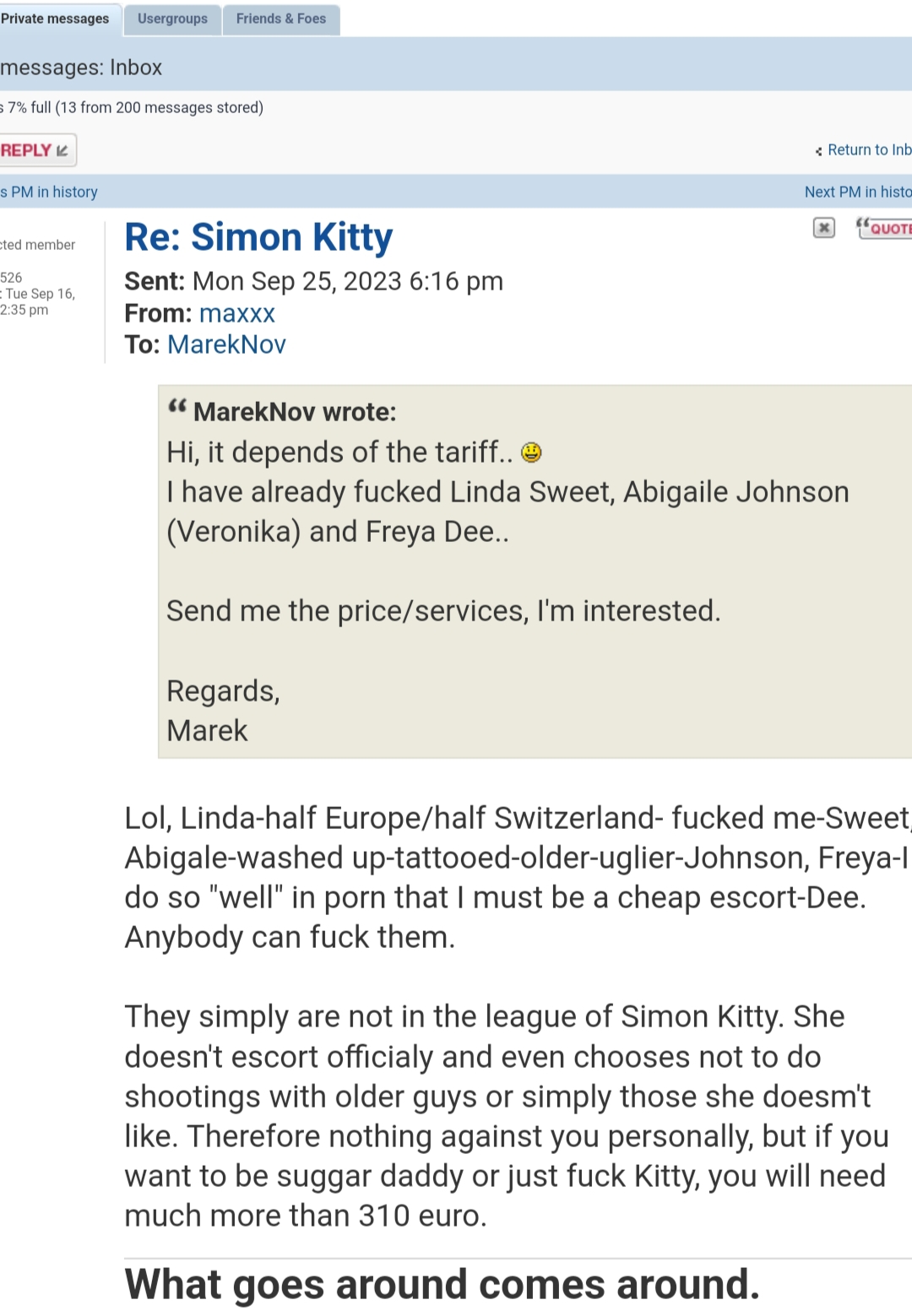912x1316 pixels.
Task: Click the smiley emoji in the quote
Action: click(x=531, y=452)
